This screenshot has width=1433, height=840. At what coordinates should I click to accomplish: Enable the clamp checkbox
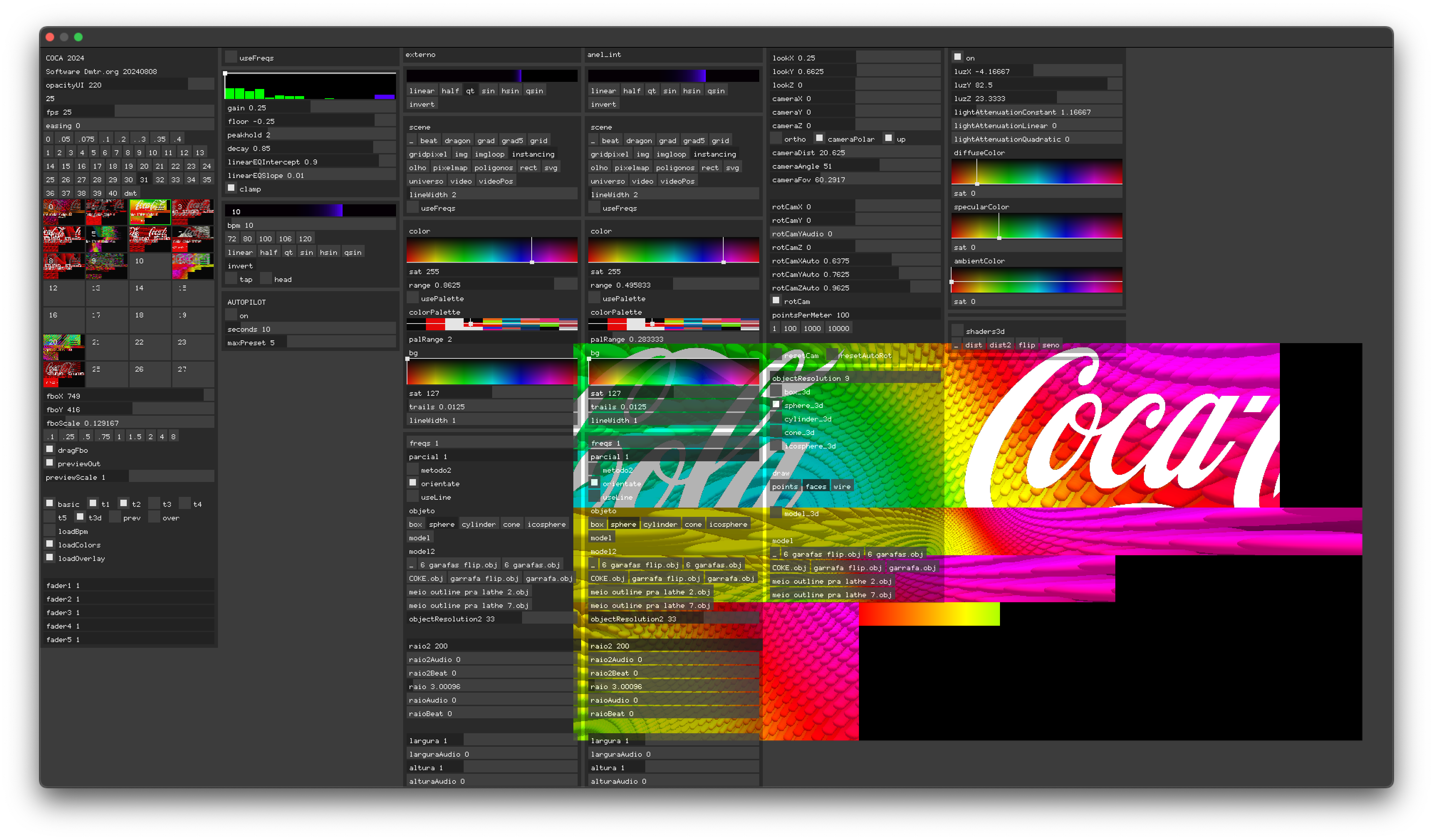231,188
